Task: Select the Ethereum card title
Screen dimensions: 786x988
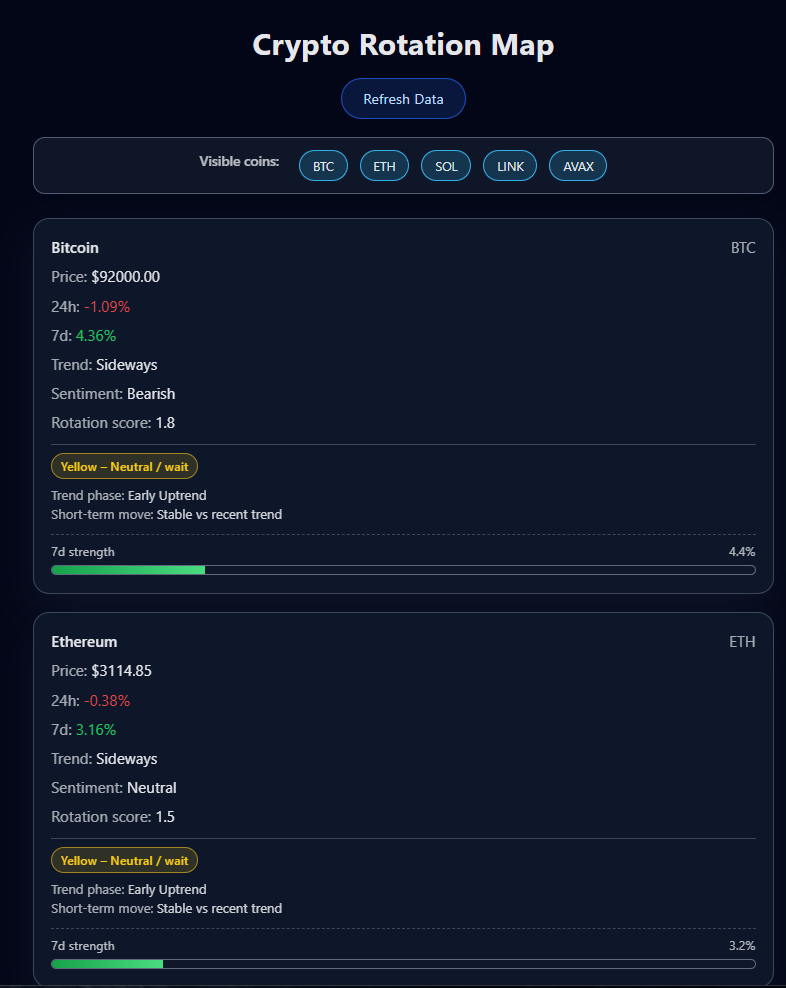Action: point(84,642)
